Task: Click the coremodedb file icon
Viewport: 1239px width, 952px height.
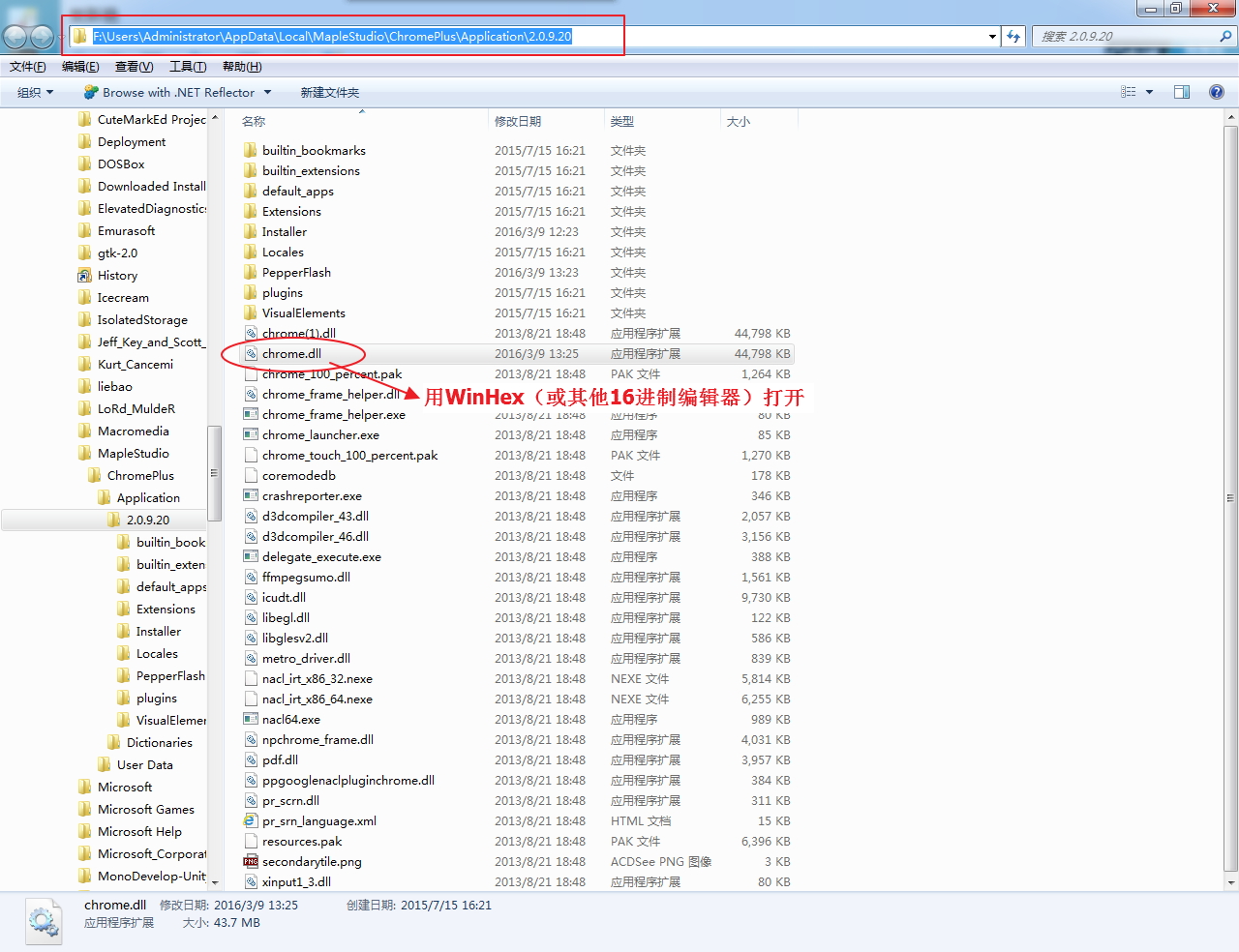Action: (x=251, y=476)
